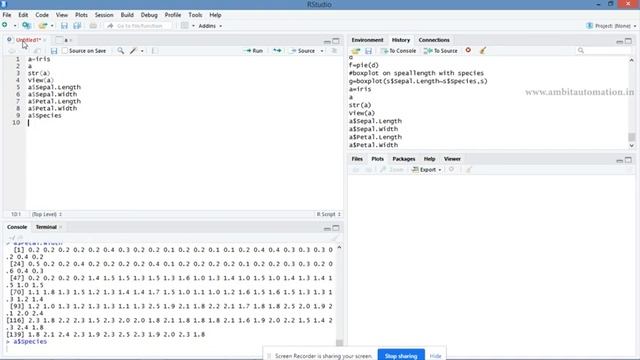Open the Export dropdown in Plots pane

click(x=427, y=169)
